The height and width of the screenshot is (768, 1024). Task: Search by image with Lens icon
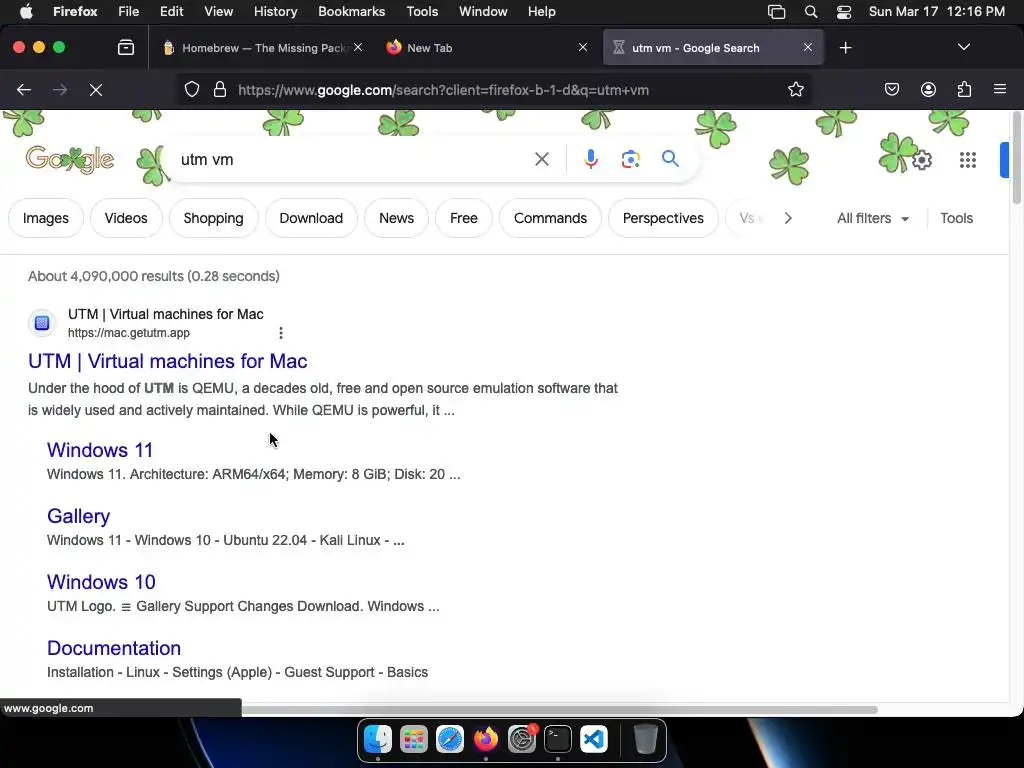tap(630, 159)
